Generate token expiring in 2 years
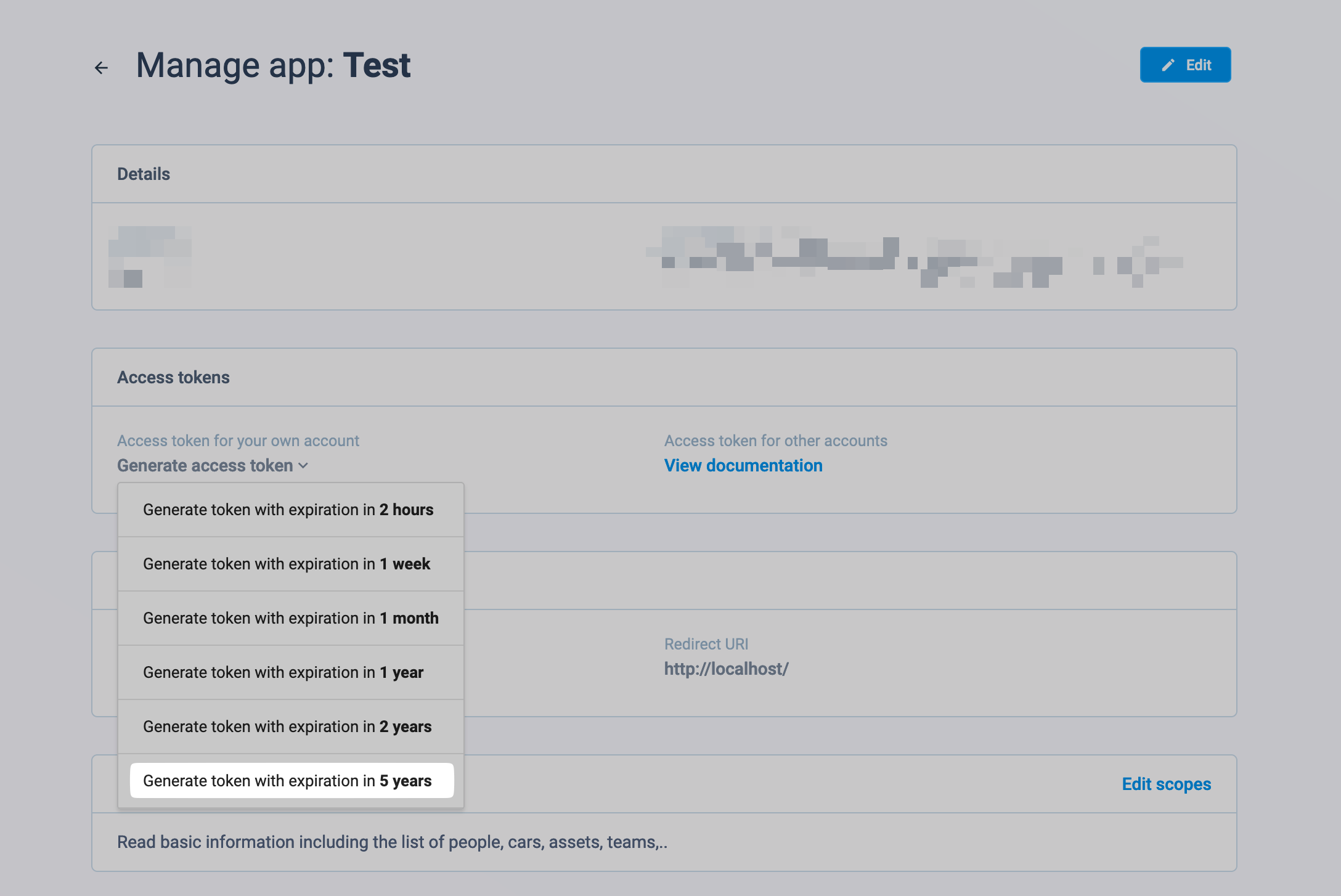 (287, 727)
